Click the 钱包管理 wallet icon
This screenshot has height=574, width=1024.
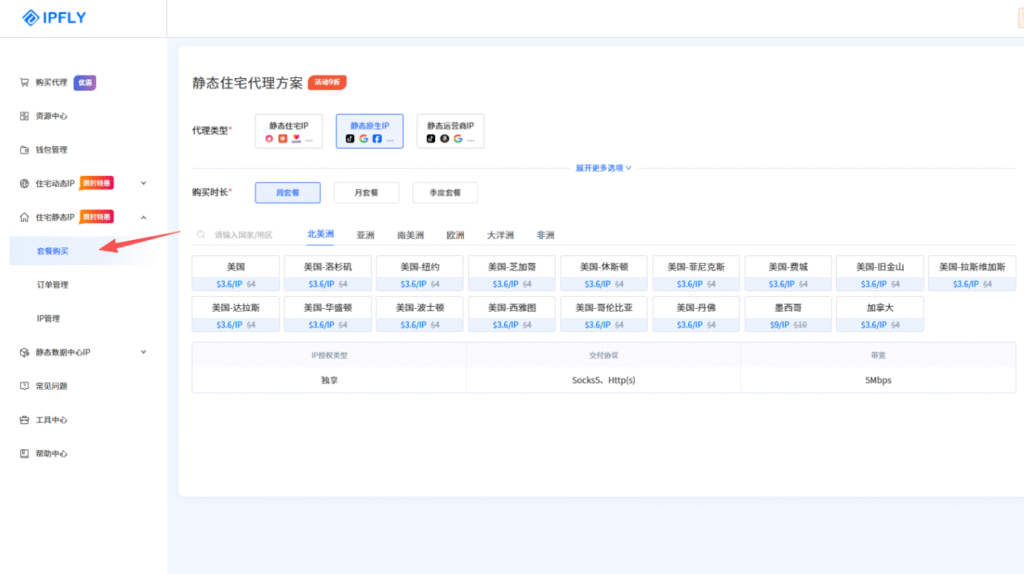click(24, 150)
